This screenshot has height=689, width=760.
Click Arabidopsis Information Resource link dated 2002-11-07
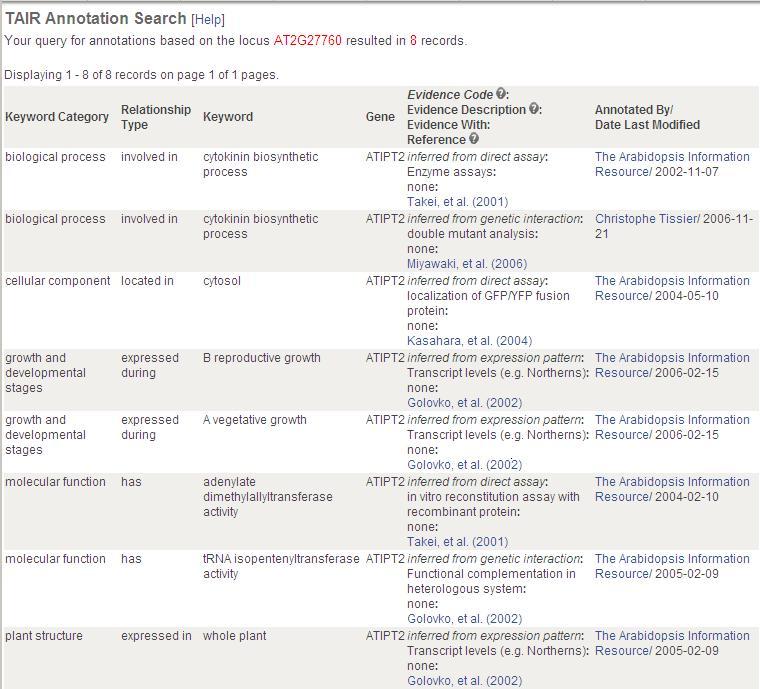coord(672,164)
